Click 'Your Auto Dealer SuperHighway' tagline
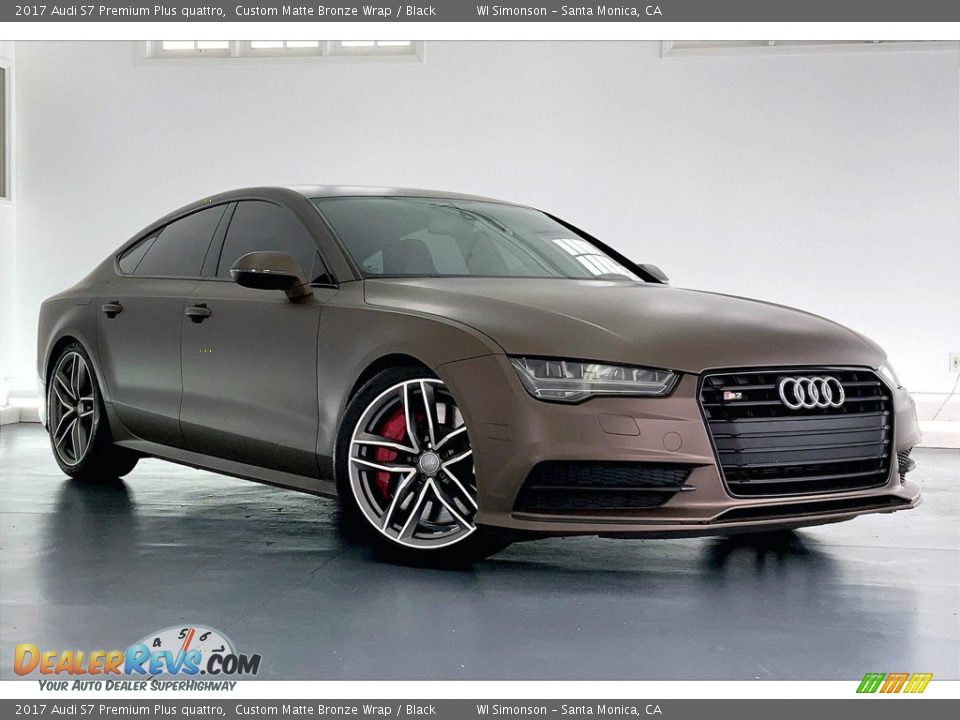Viewport: 960px width, 720px height. pos(137,685)
